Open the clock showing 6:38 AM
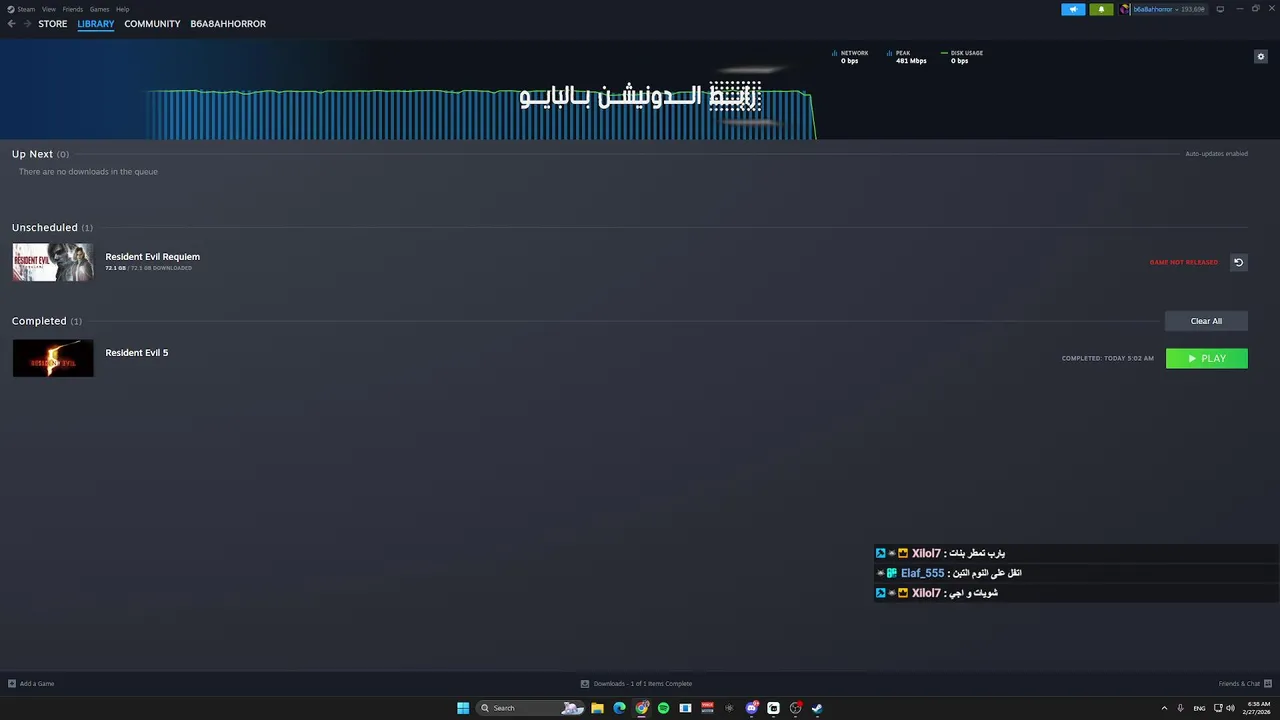Screen dimensions: 1280x720 click(1256, 708)
